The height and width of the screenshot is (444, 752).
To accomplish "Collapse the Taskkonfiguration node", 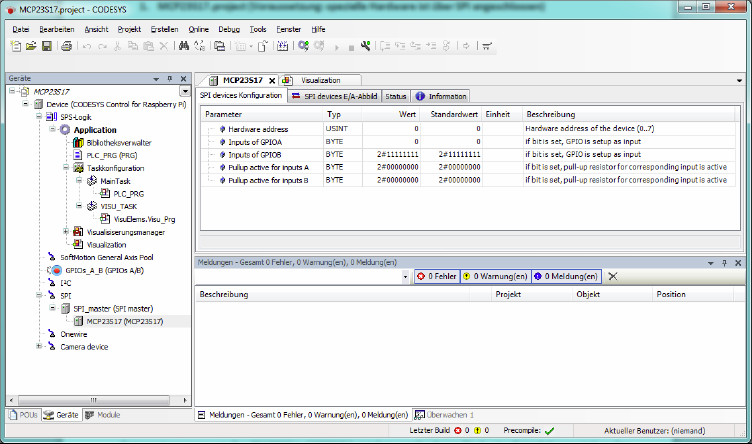I will click(66, 167).
